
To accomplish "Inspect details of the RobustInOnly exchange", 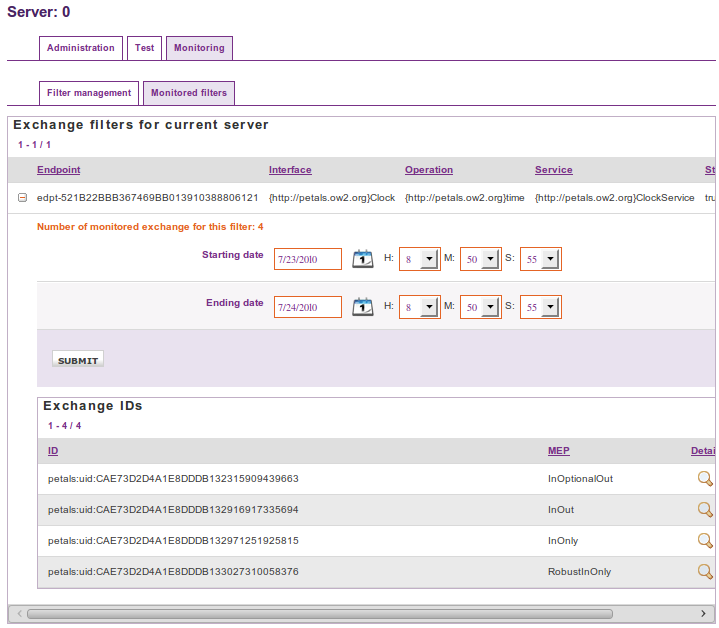I will click(x=705, y=572).
